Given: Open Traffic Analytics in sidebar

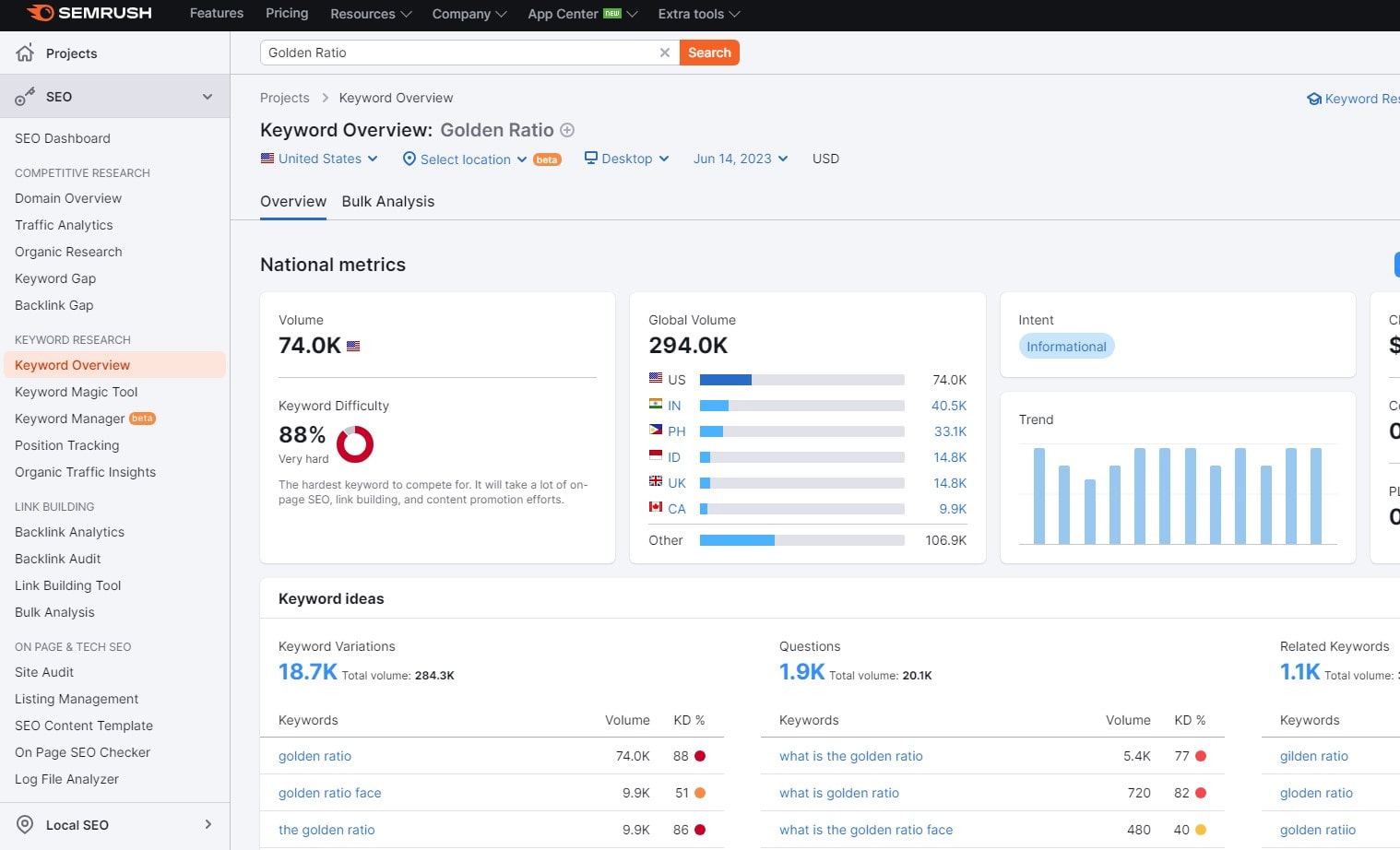Looking at the screenshot, I should click(x=64, y=225).
